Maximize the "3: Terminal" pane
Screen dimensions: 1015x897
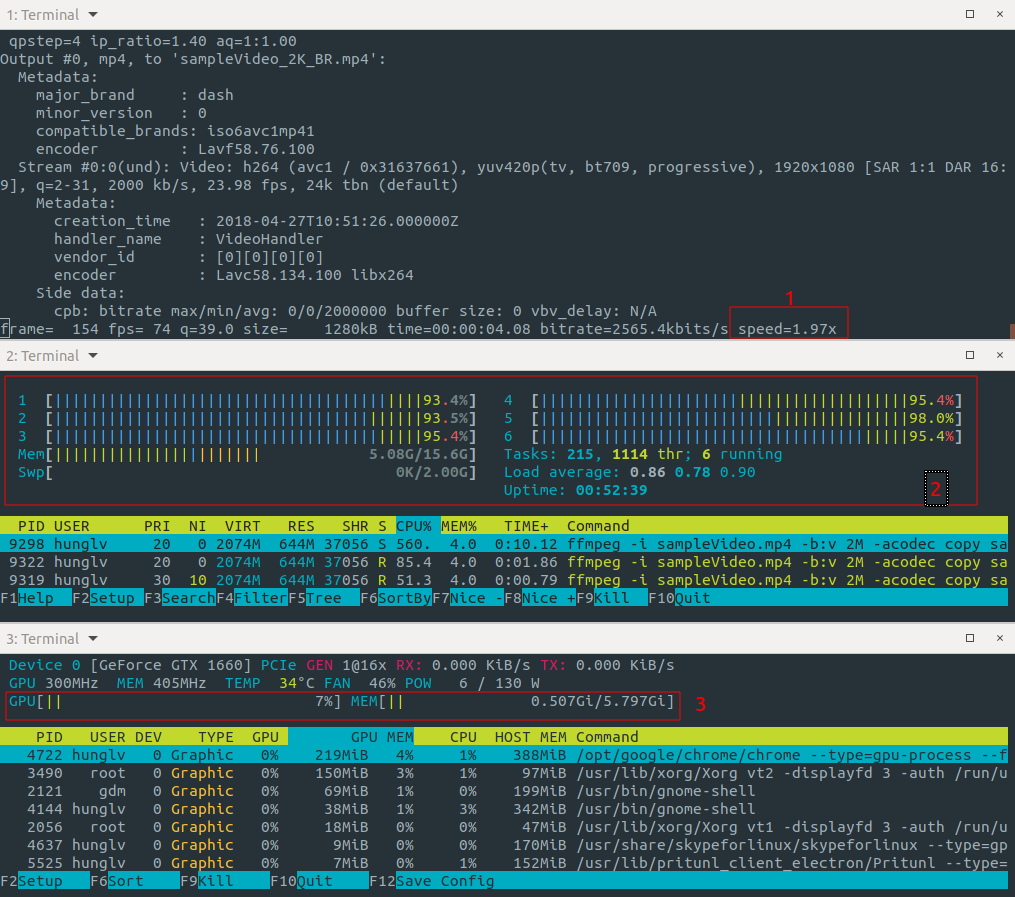click(x=969, y=638)
